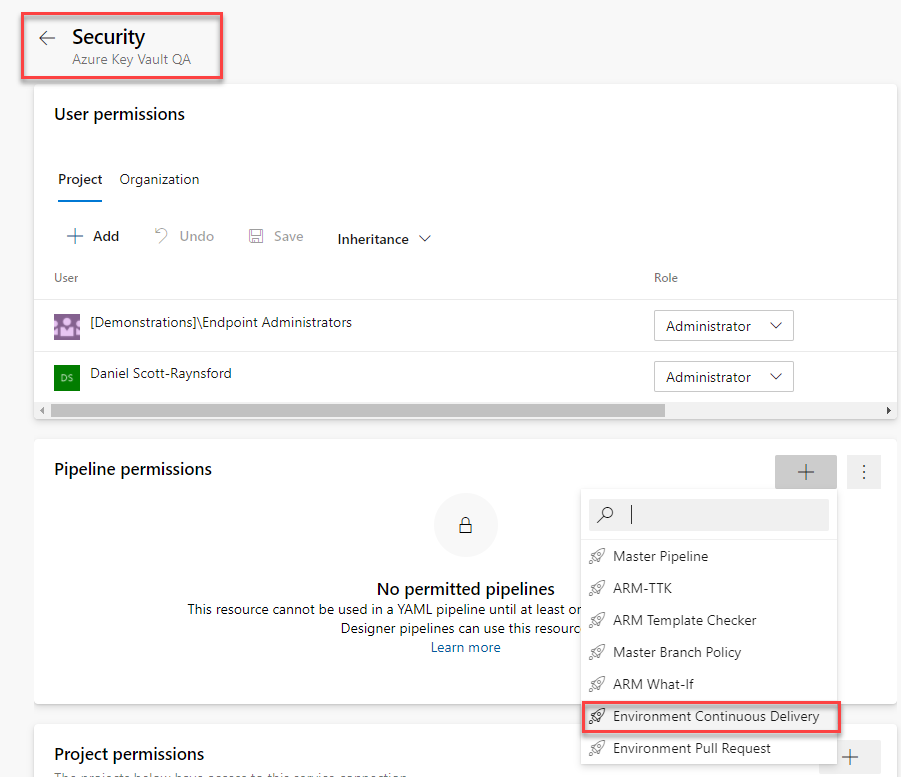This screenshot has width=901, height=777.
Task: Click the rocket icon beside ARM What-If
Action: click(x=597, y=684)
